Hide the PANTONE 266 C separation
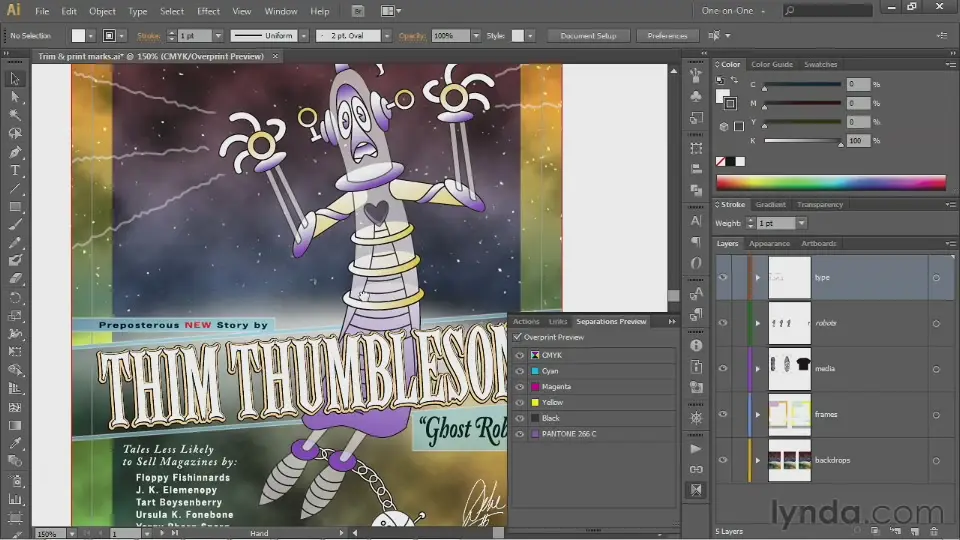The width and height of the screenshot is (960, 540). [519, 434]
